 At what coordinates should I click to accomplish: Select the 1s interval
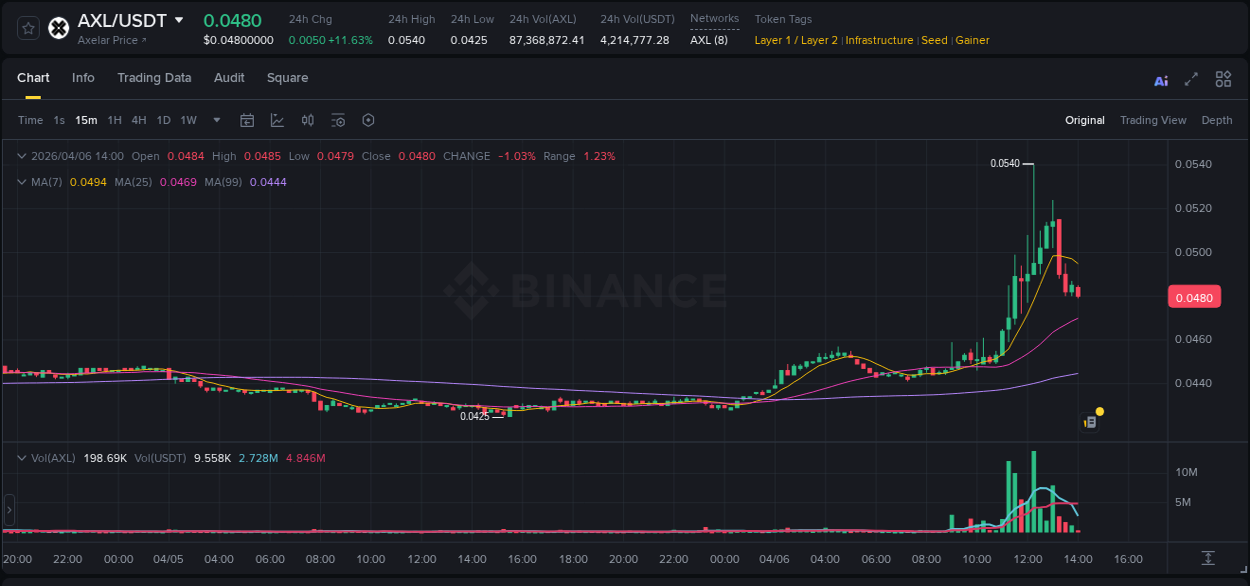coord(59,120)
